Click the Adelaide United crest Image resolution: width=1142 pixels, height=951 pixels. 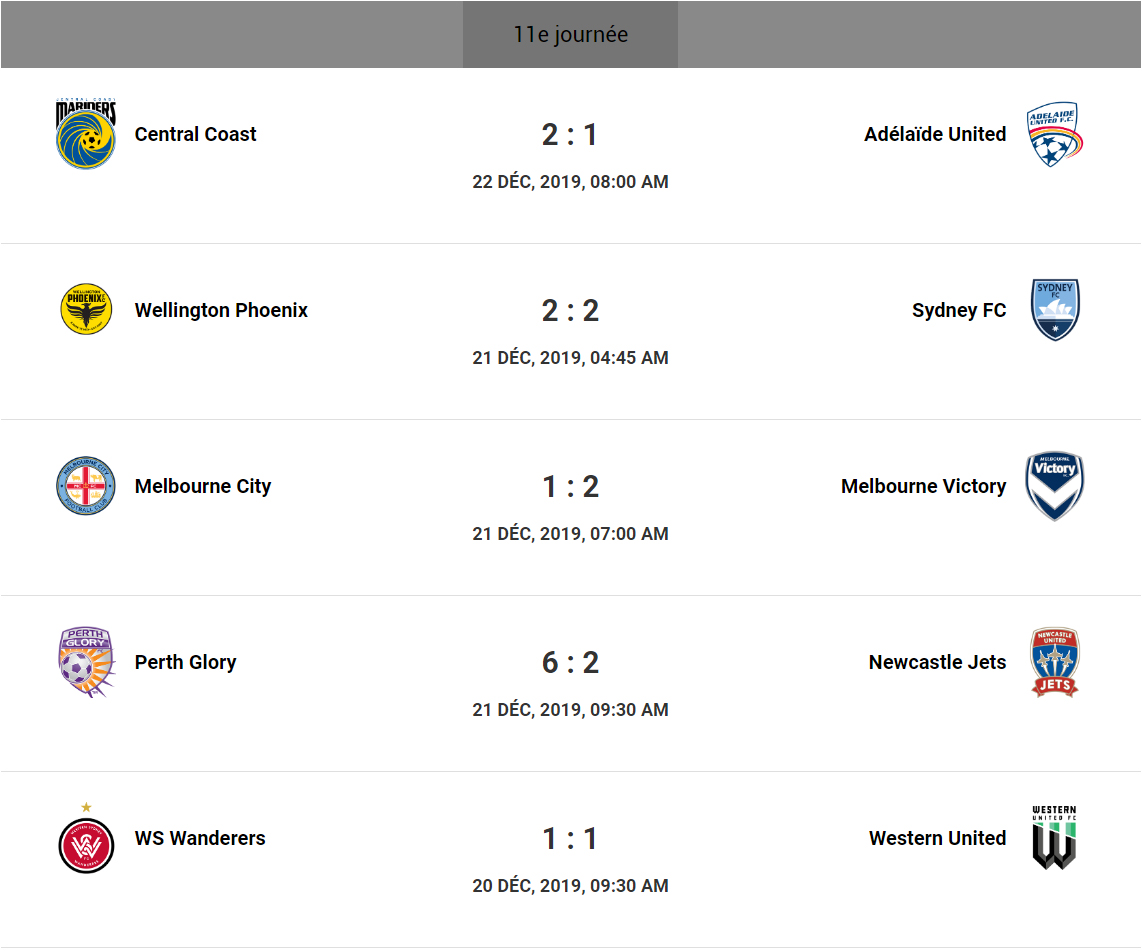(1055, 134)
